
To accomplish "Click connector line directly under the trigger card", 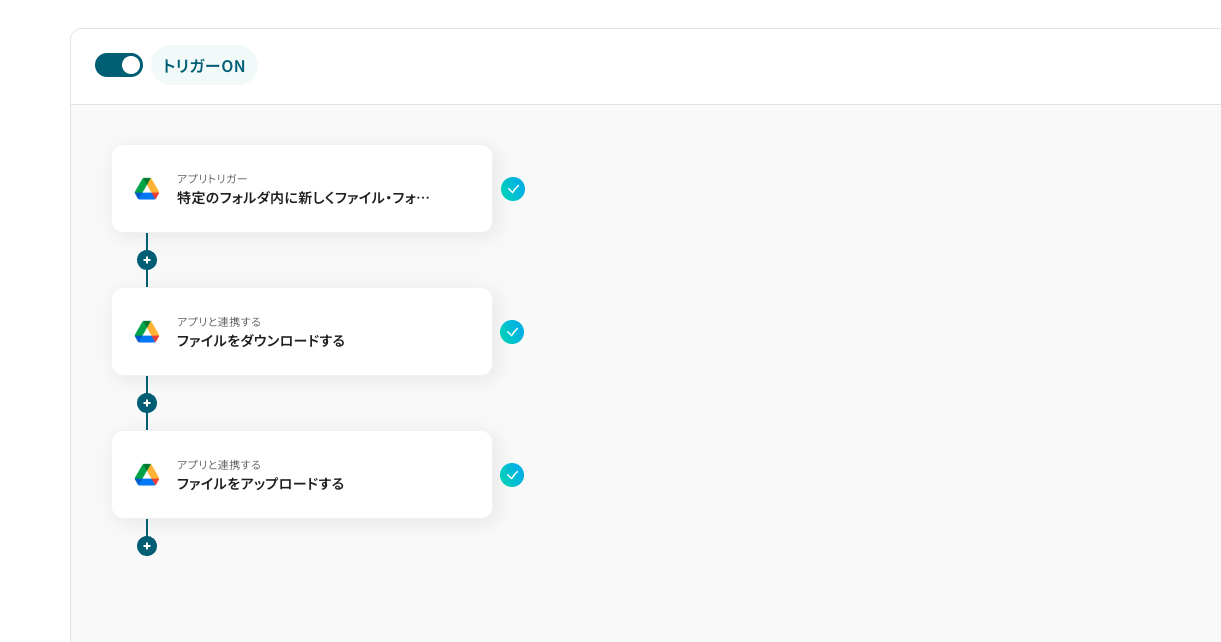I will pyautogui.click(x=147, y=241).
